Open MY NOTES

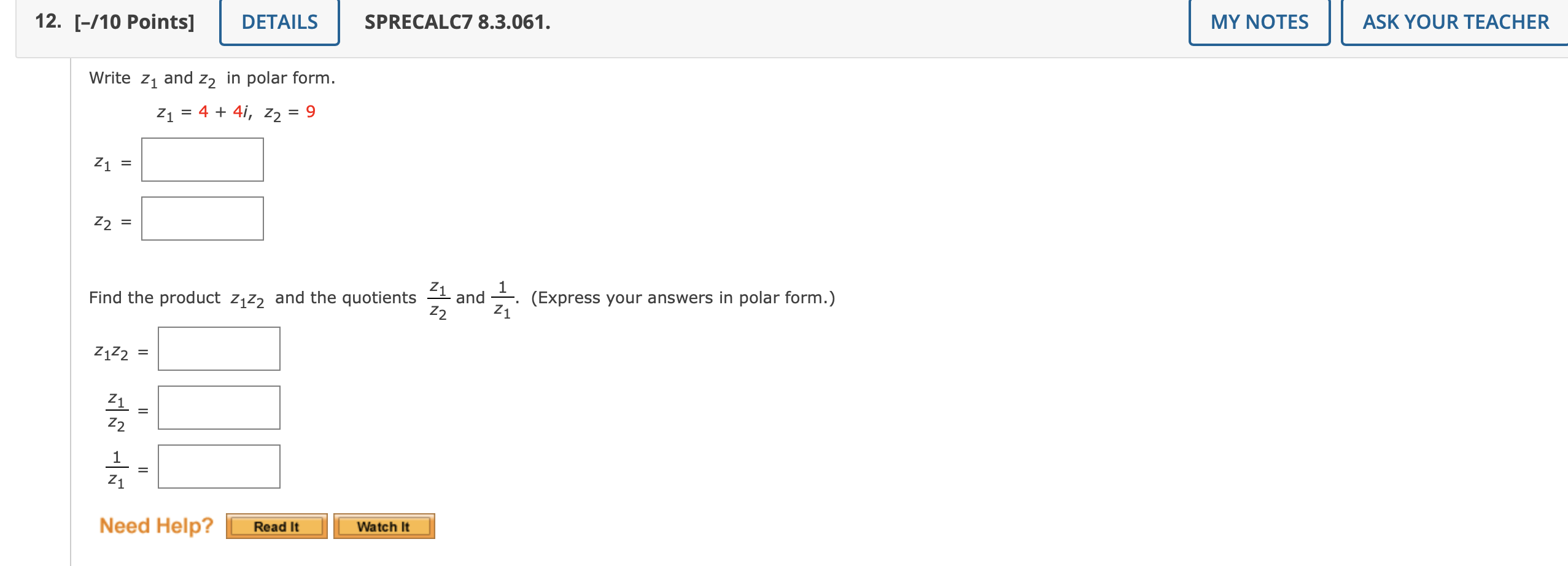pyautogui.click(x=1258, y=22)
